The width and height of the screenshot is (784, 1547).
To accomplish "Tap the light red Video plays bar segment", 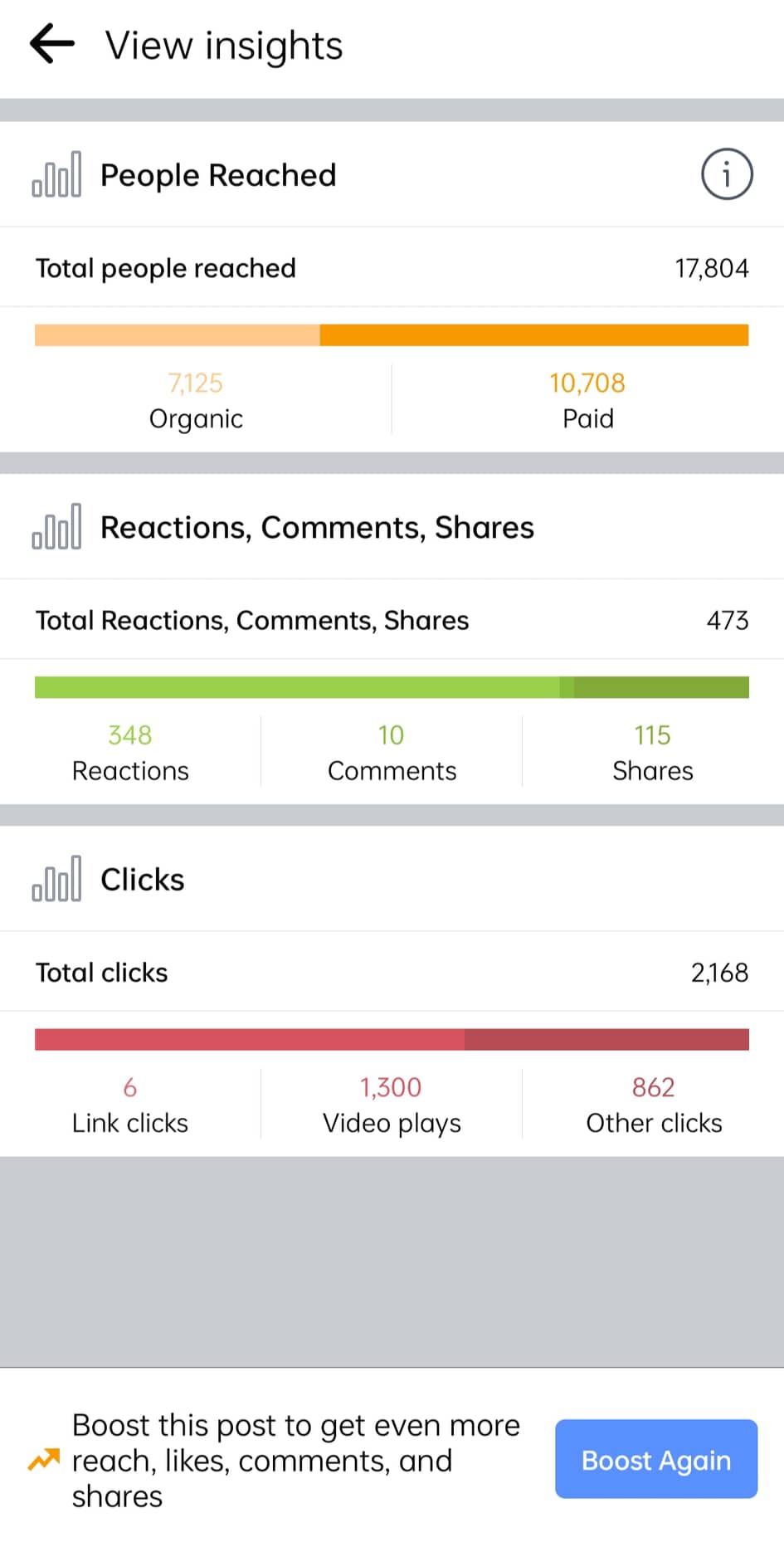I will (x=249, y=1039).
